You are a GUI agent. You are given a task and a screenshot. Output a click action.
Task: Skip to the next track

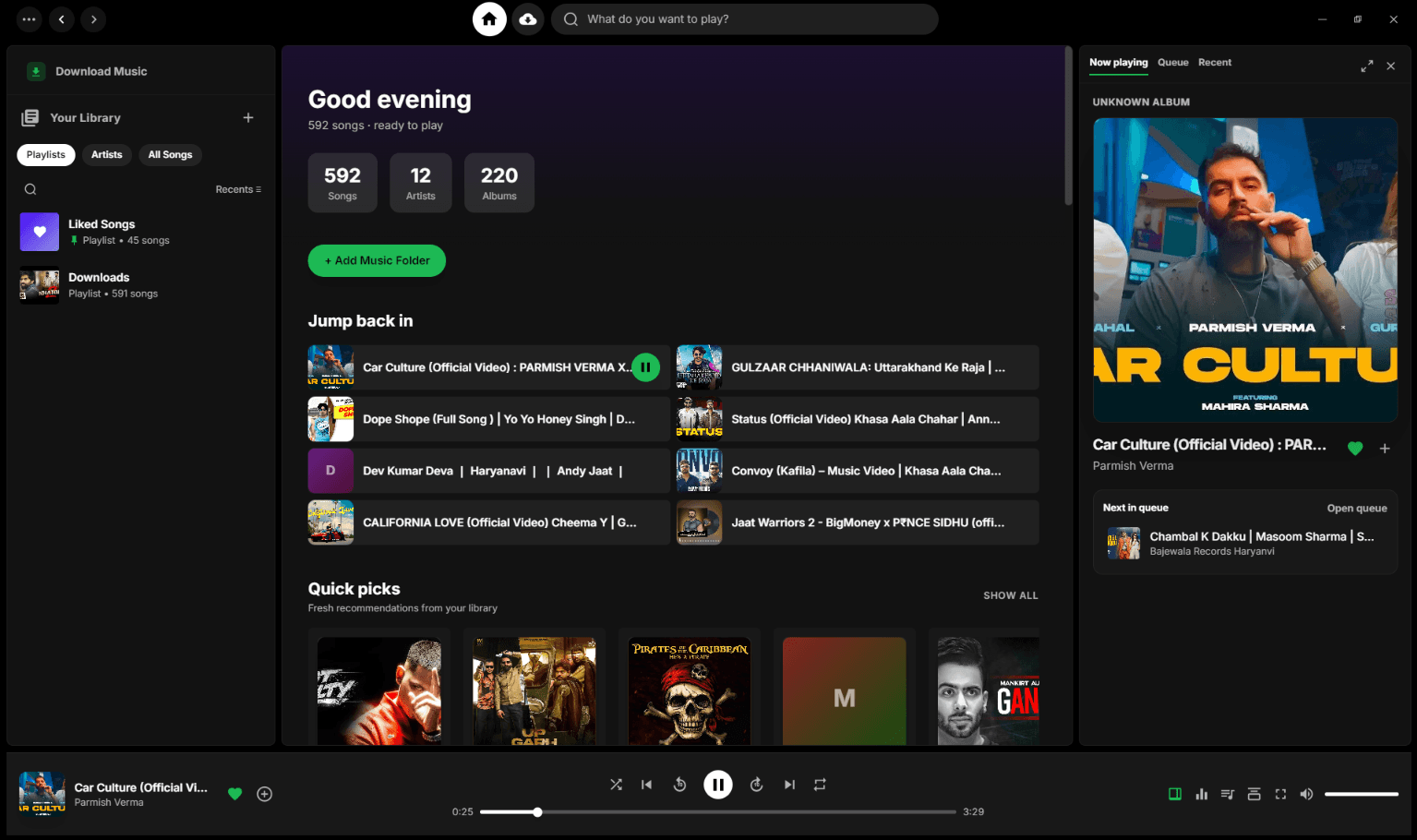point(789,785)
